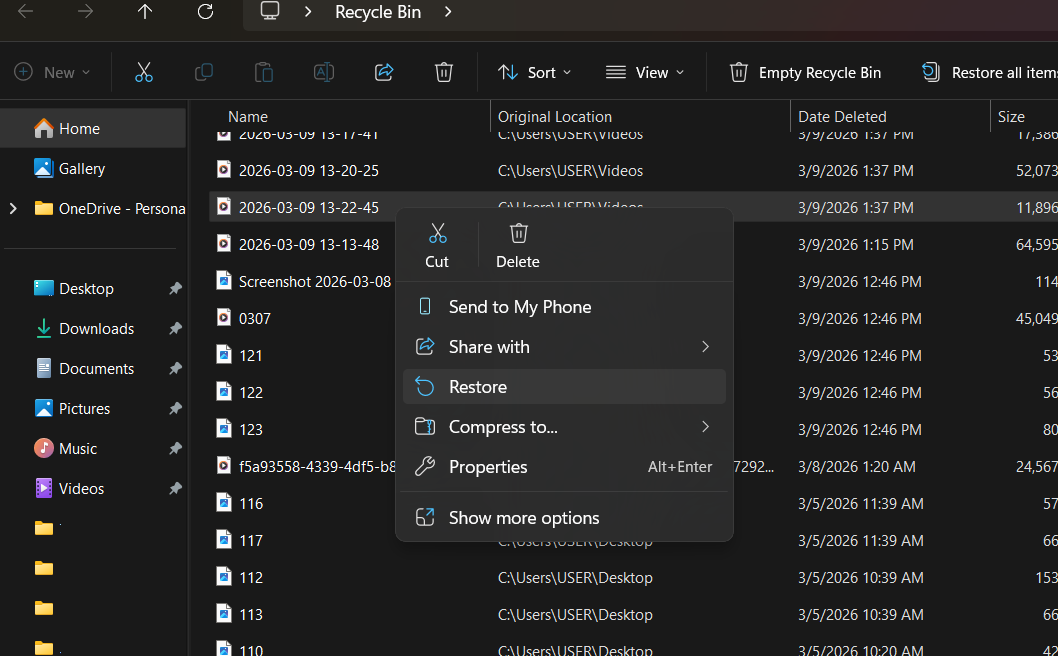1058x661 pixels.
Task: Click the Up arrow navigation icon
Action: pyautogui.click(x=145, y=12)
